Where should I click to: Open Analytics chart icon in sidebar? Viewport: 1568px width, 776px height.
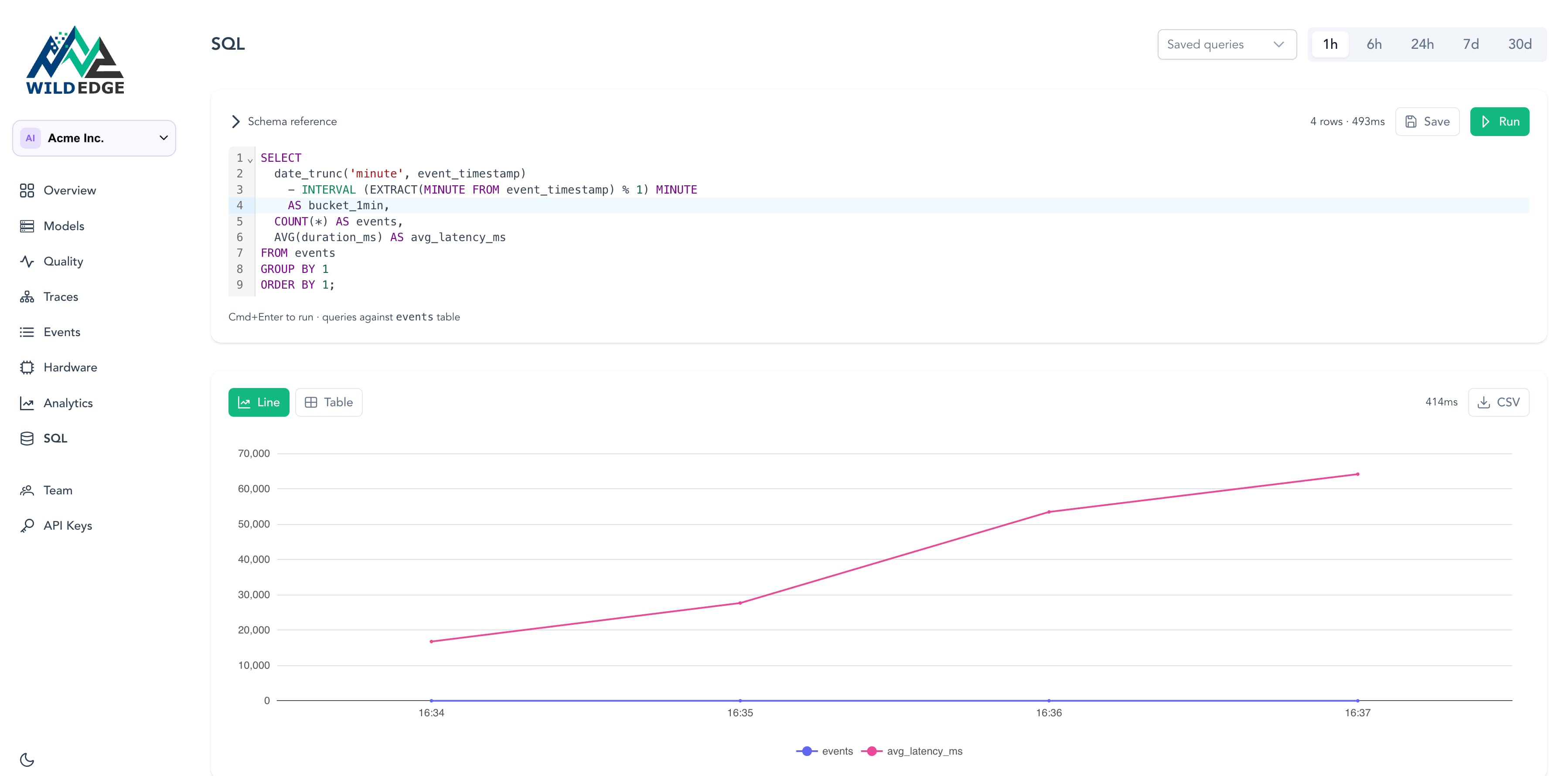pyautogui.click(x=27, y=402)
